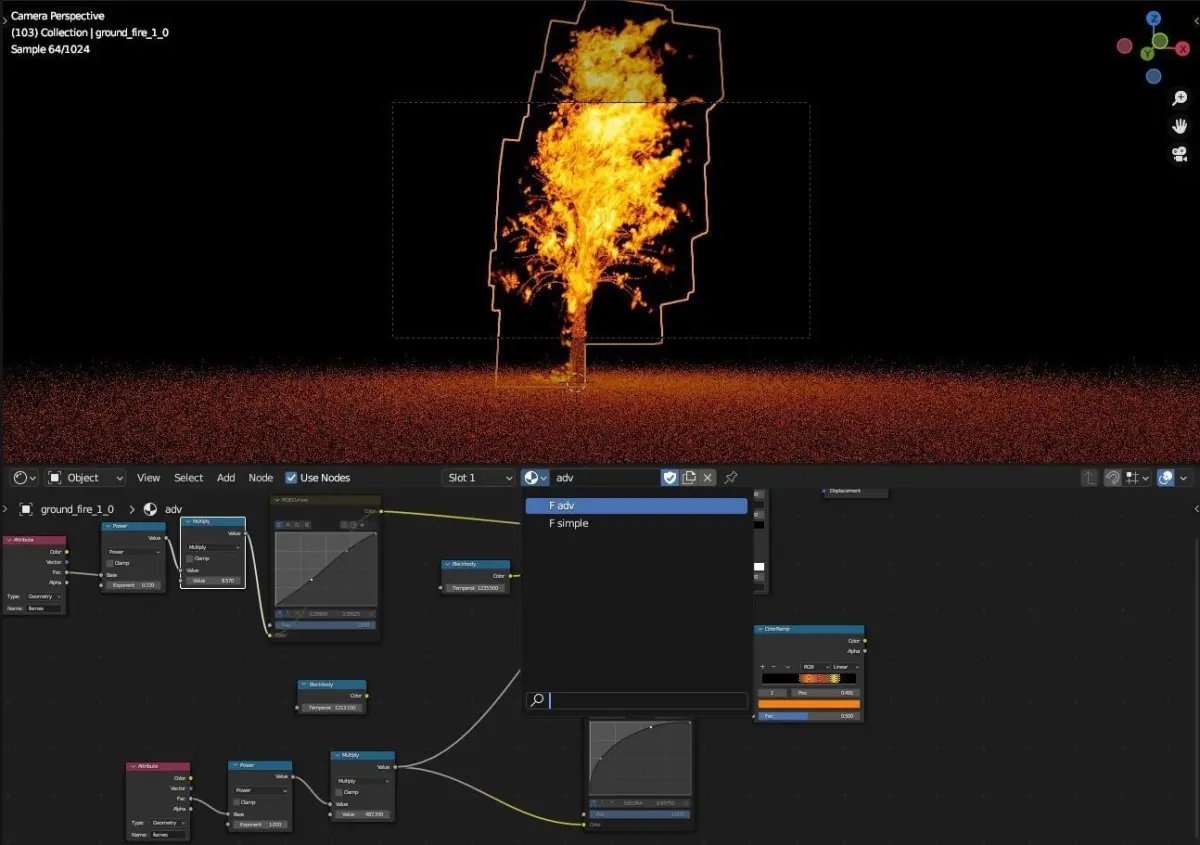This screenshot has height=845, width=1200.
Task: Open the Select menu in node editor
Action: 188,478
